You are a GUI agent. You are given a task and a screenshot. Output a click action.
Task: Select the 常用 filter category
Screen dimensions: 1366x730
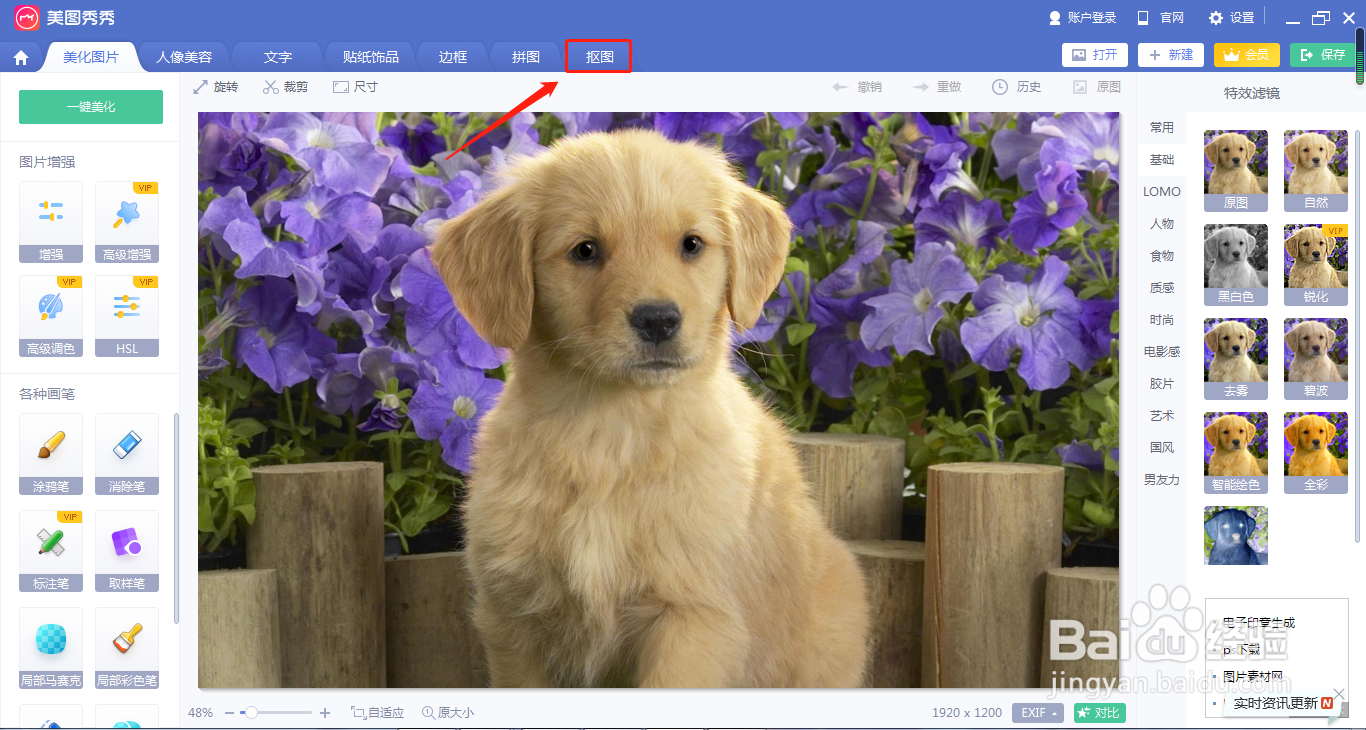(1162, 128)
